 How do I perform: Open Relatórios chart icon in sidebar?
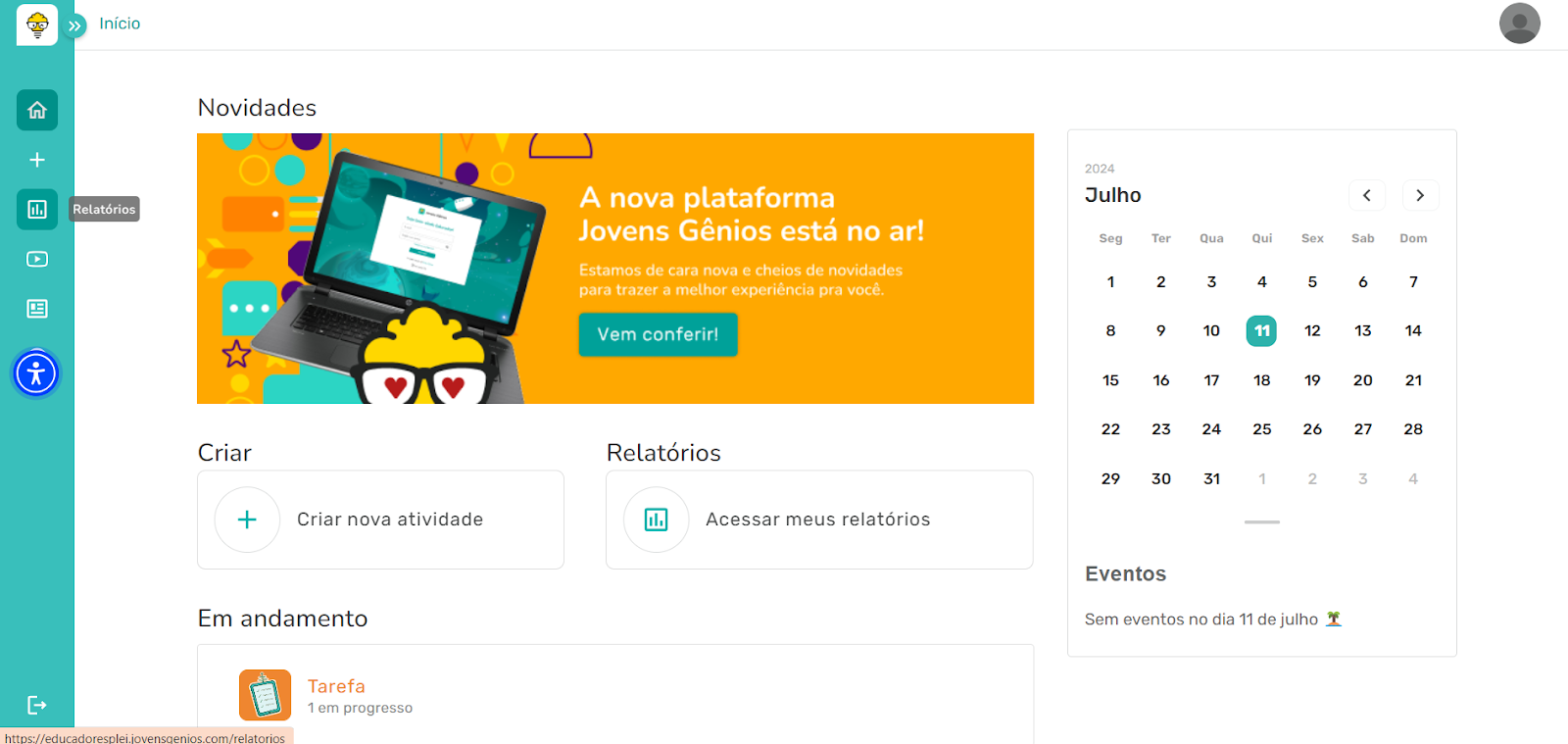[37, 210]
